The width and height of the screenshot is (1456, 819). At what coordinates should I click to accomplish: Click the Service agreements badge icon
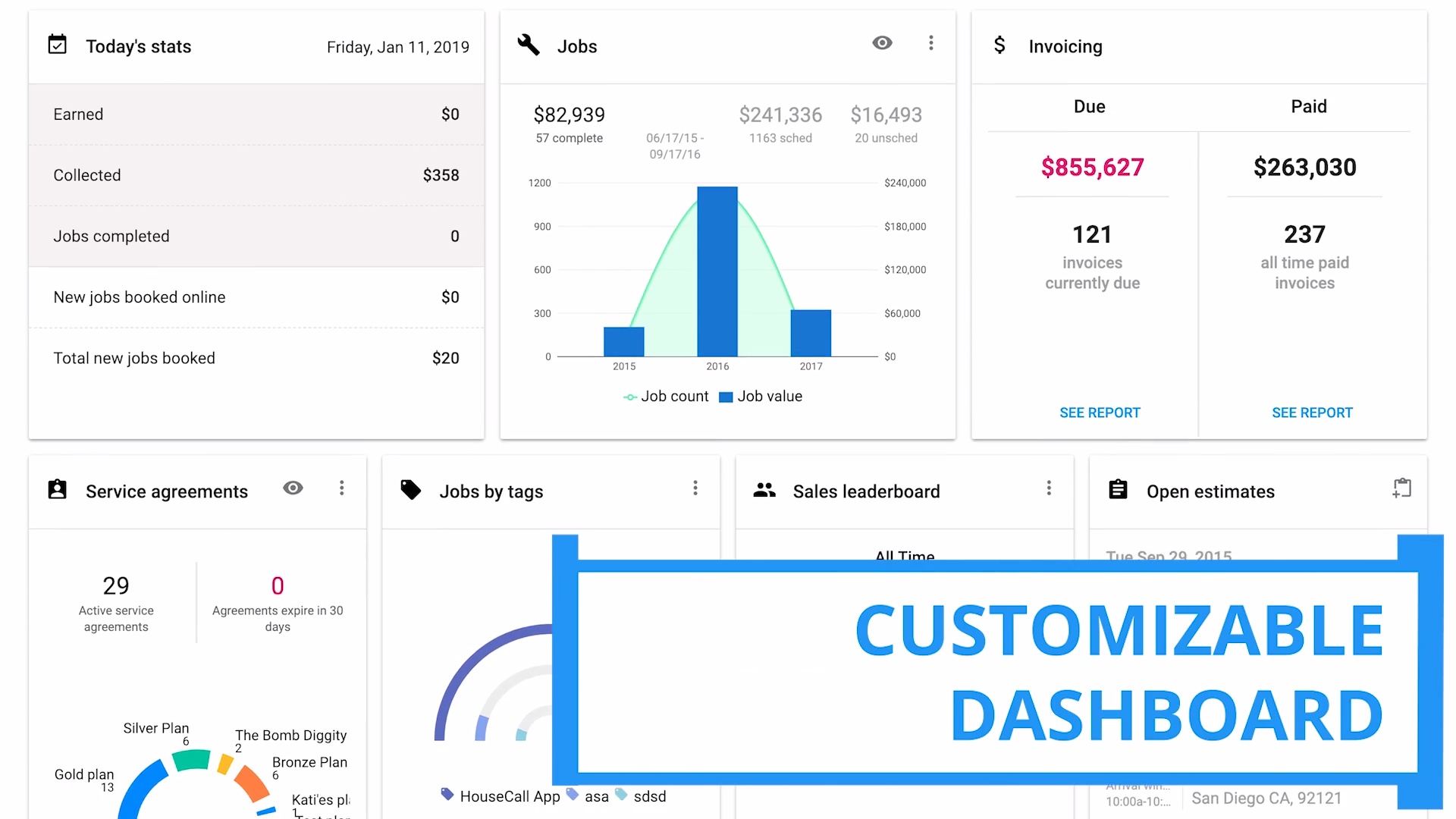click(58, 490)
